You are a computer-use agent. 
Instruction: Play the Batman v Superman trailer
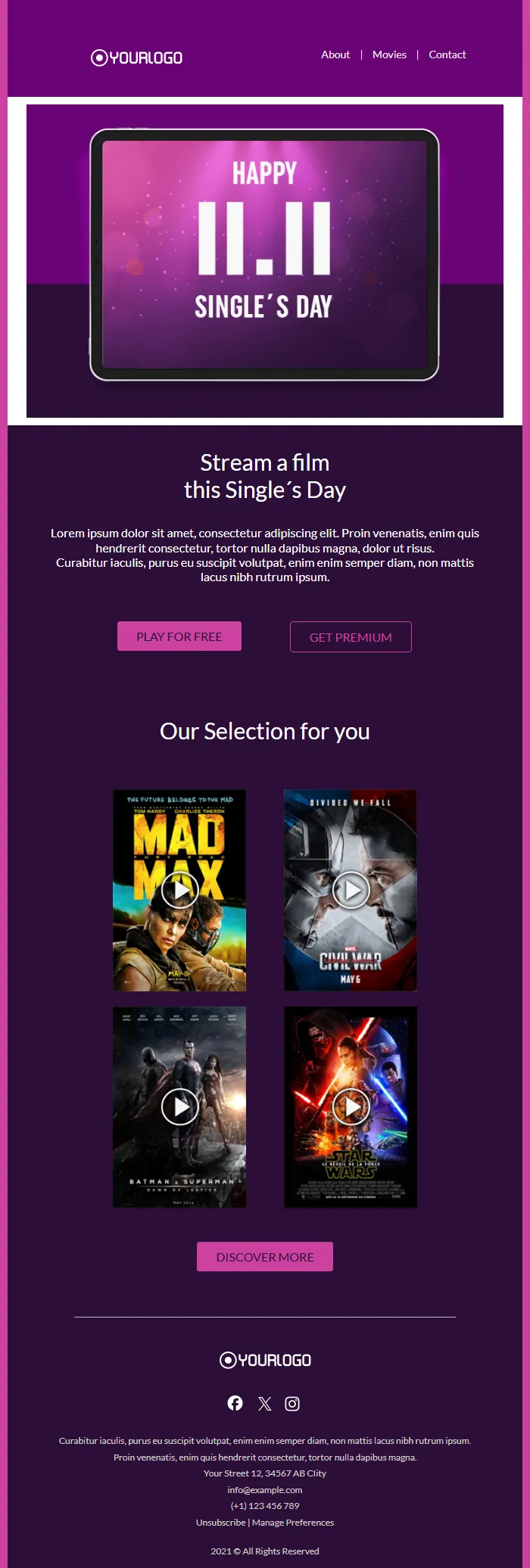coord(180,1106)
